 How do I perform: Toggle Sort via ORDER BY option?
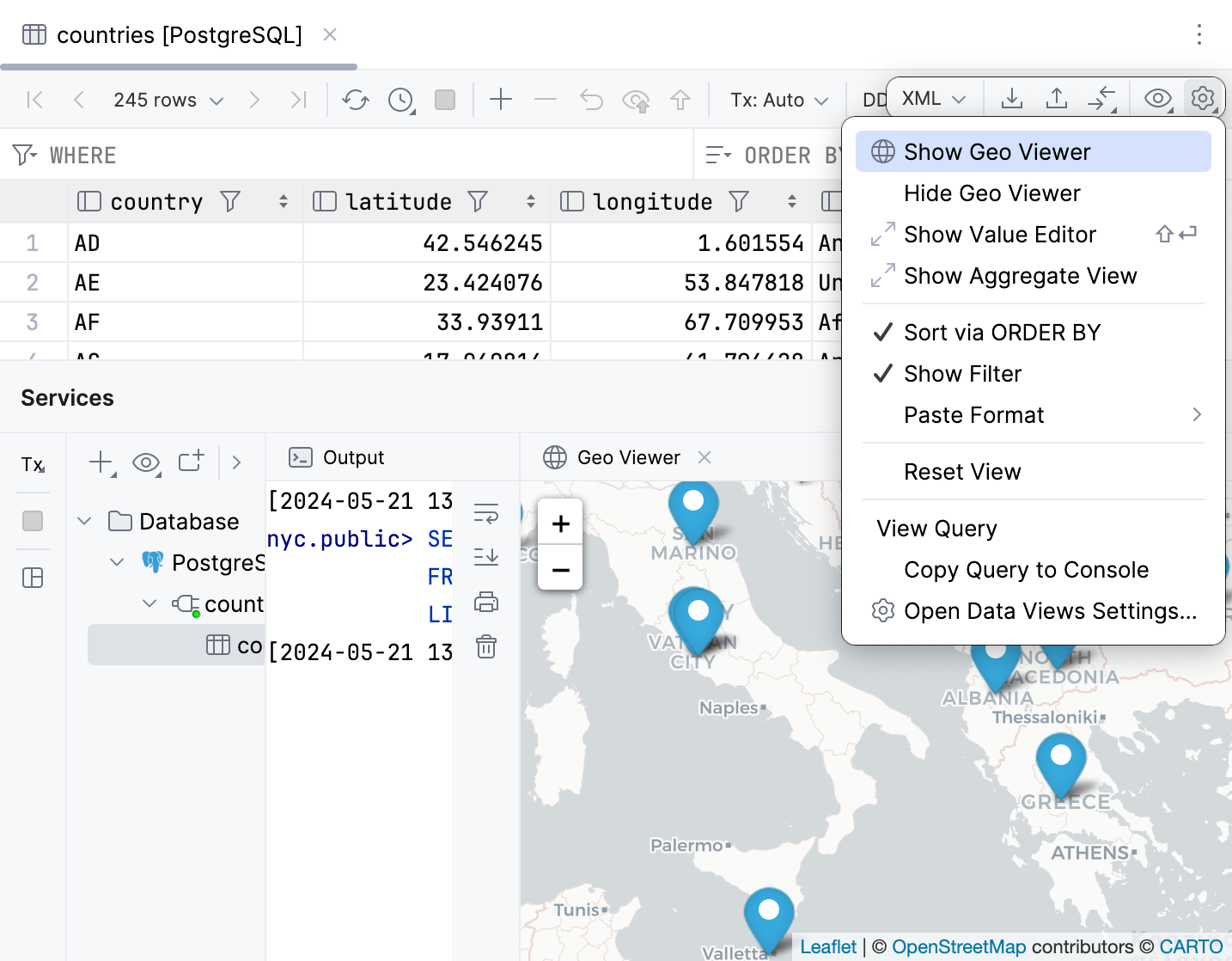pyautogui.click(x=1002, y=332)
